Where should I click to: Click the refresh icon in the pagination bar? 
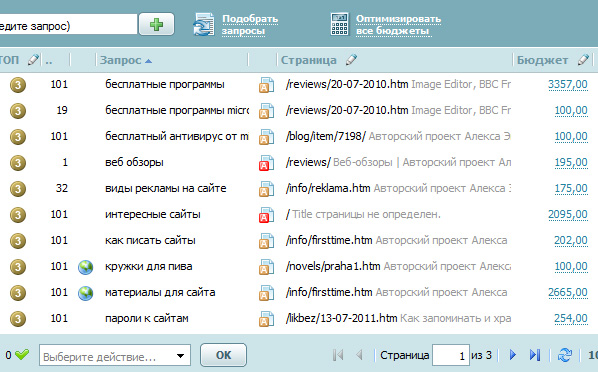click(x=564, y=355)
